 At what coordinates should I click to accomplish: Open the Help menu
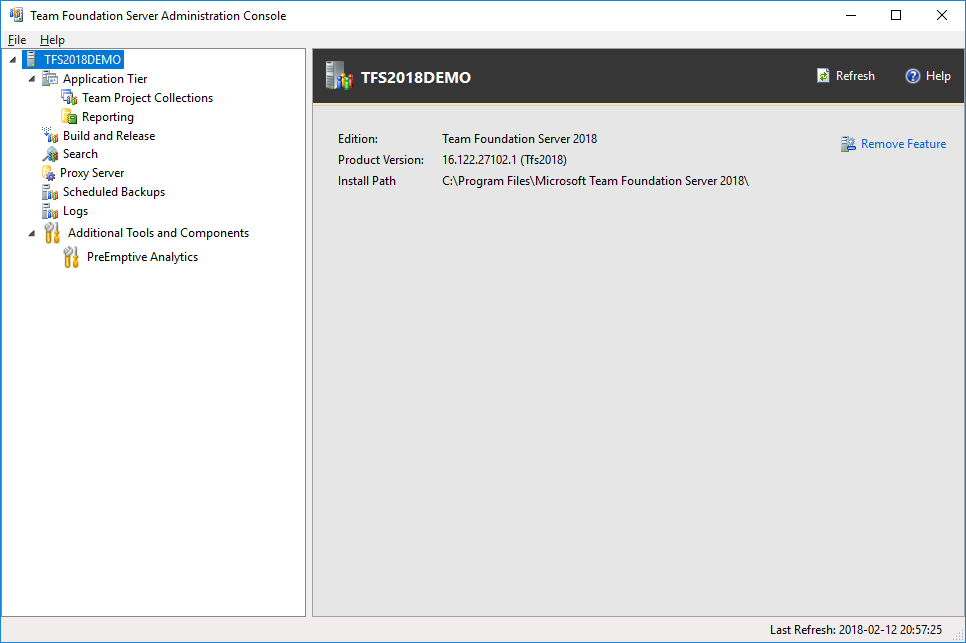[52, 40]
